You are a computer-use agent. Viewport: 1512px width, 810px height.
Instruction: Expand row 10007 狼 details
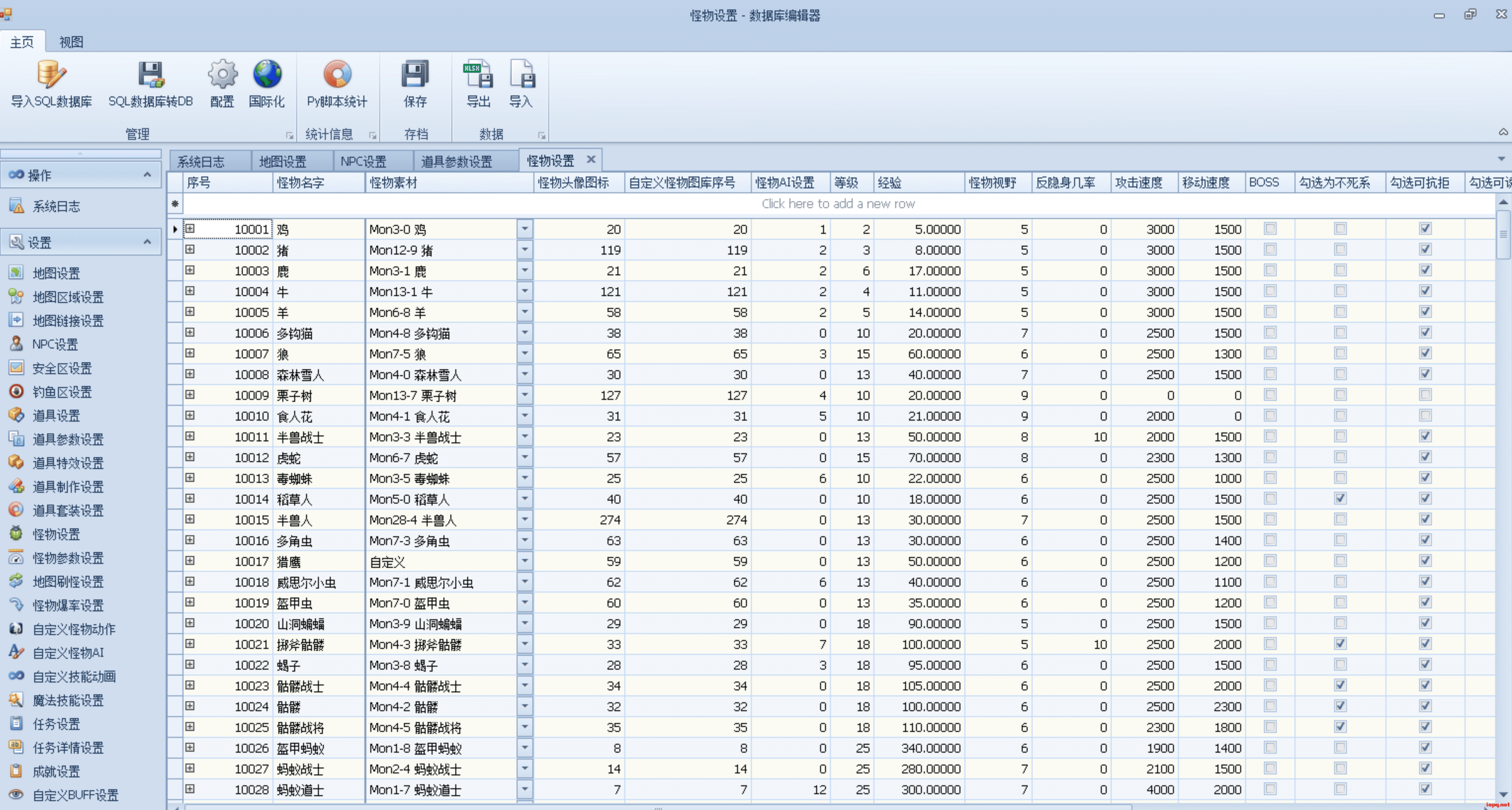[x=189, y=353]
